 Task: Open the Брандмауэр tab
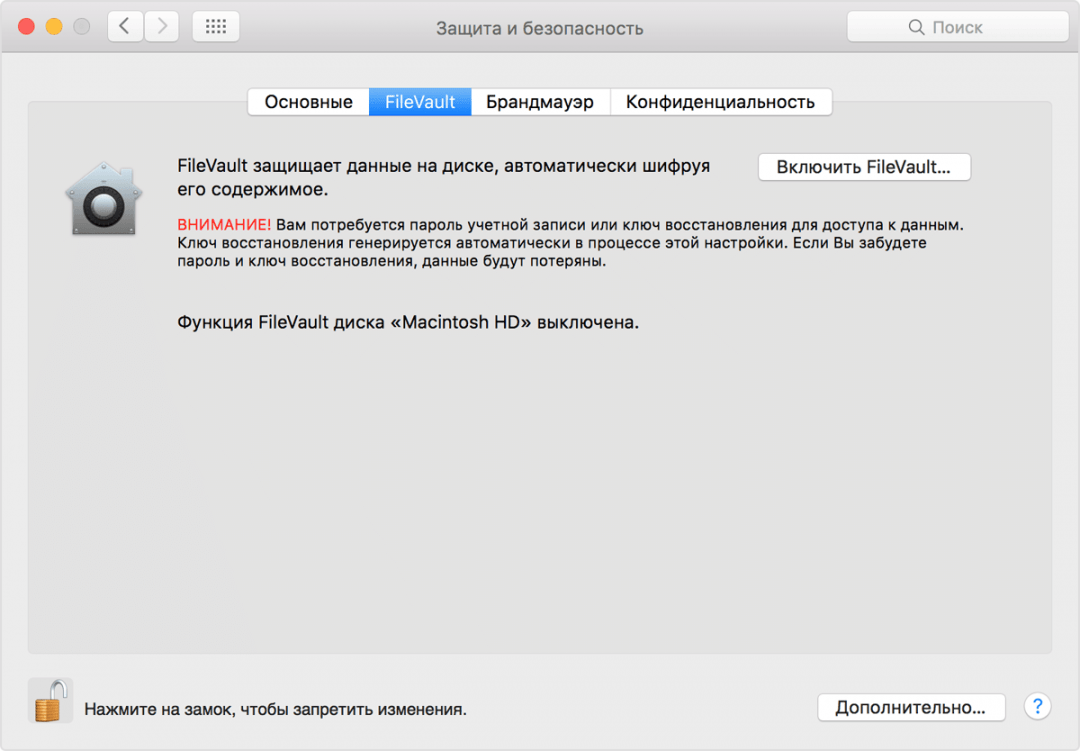(x=540, y=102)
